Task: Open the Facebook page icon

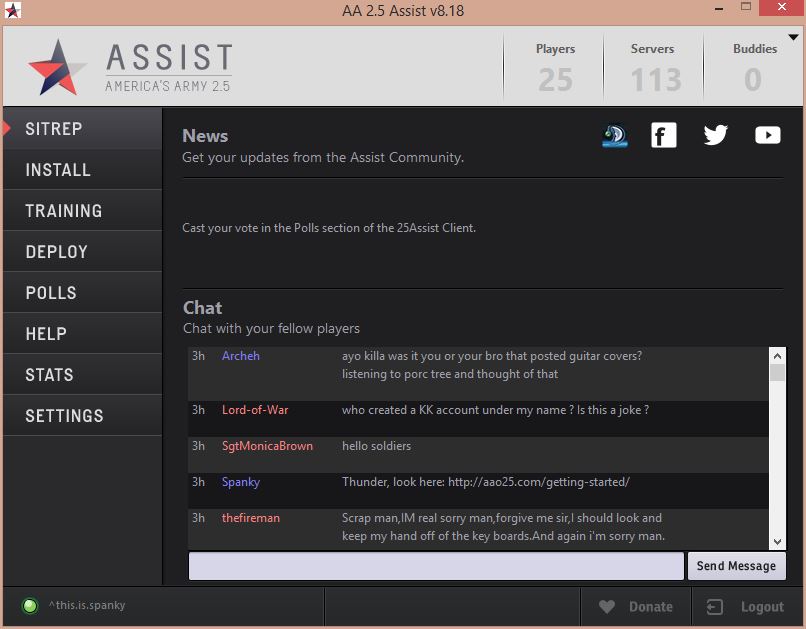Action: pyautogui.click(x=664, y=135)
